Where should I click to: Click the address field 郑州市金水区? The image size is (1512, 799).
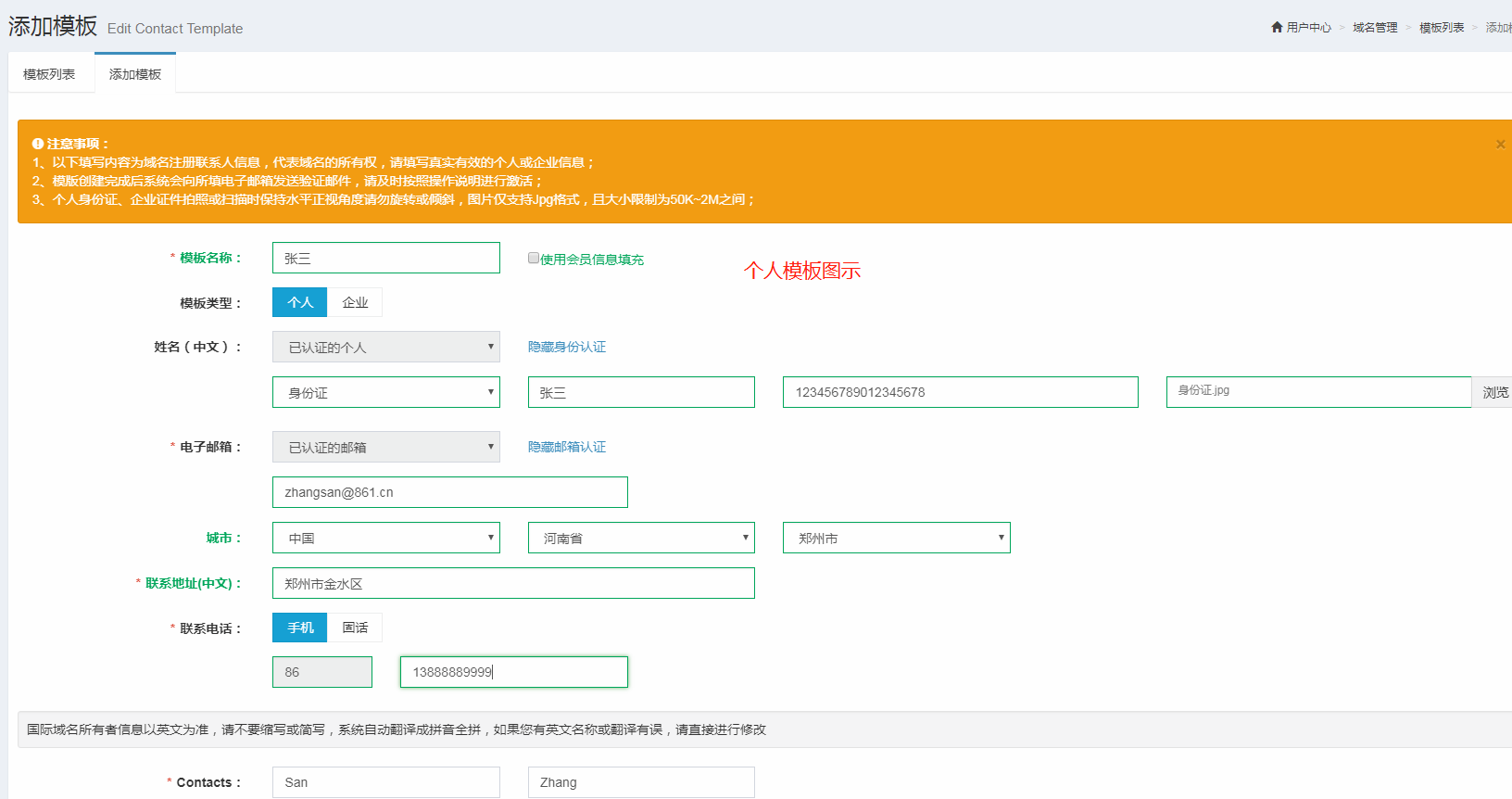pyautogui.click(x=513, y=583)
